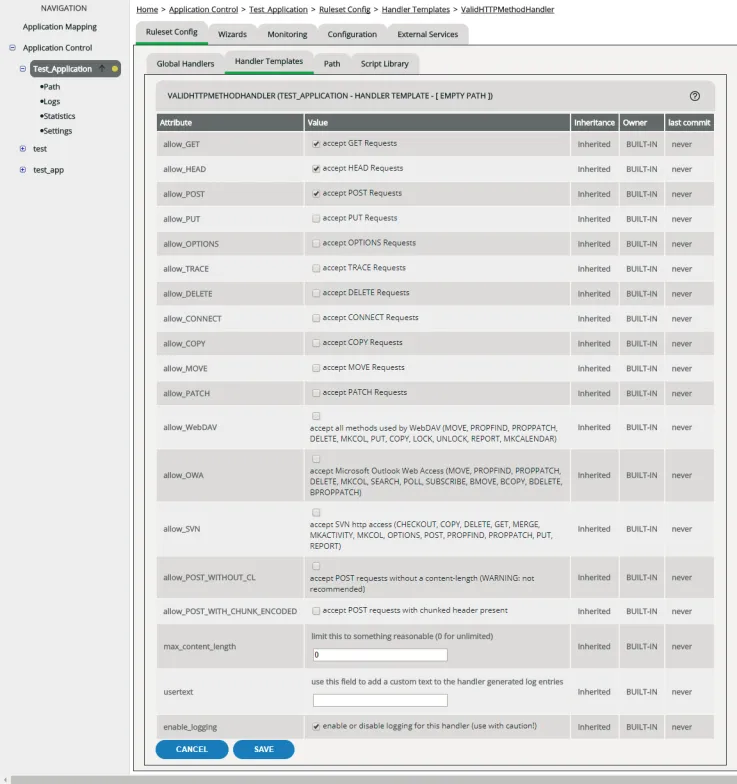Viewport: 737px width, 784px height.
Task: Enable accept PATCH Requests checkbox
Action: [x=316, y=393]
